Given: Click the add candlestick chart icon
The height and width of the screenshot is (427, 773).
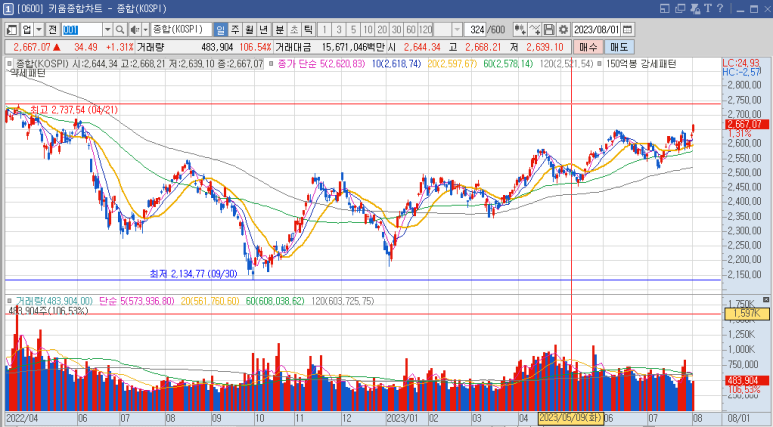Looking at the screenshot, I should [x=520, y=30].
